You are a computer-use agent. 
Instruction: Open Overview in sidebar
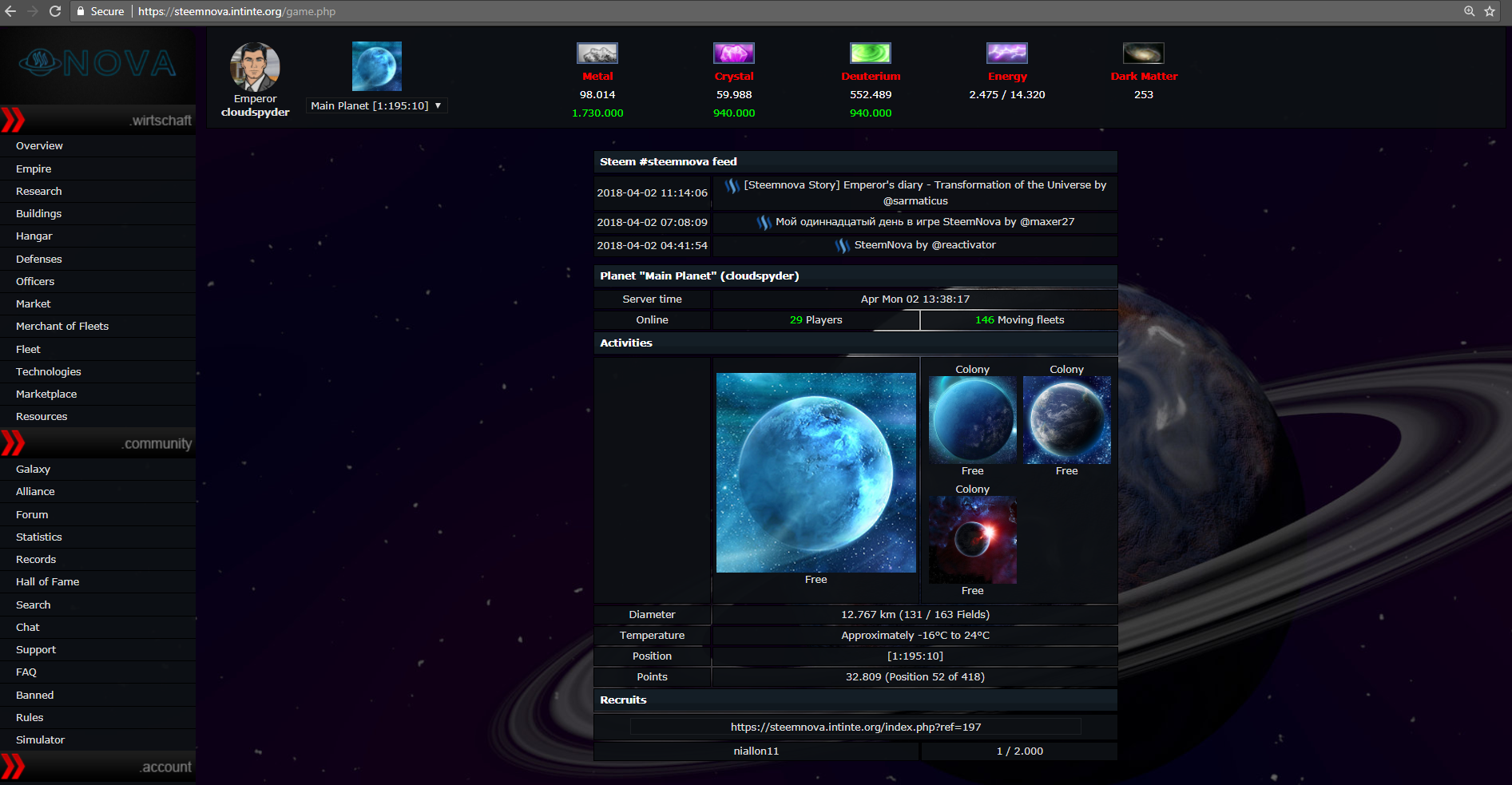click(39, 145)
